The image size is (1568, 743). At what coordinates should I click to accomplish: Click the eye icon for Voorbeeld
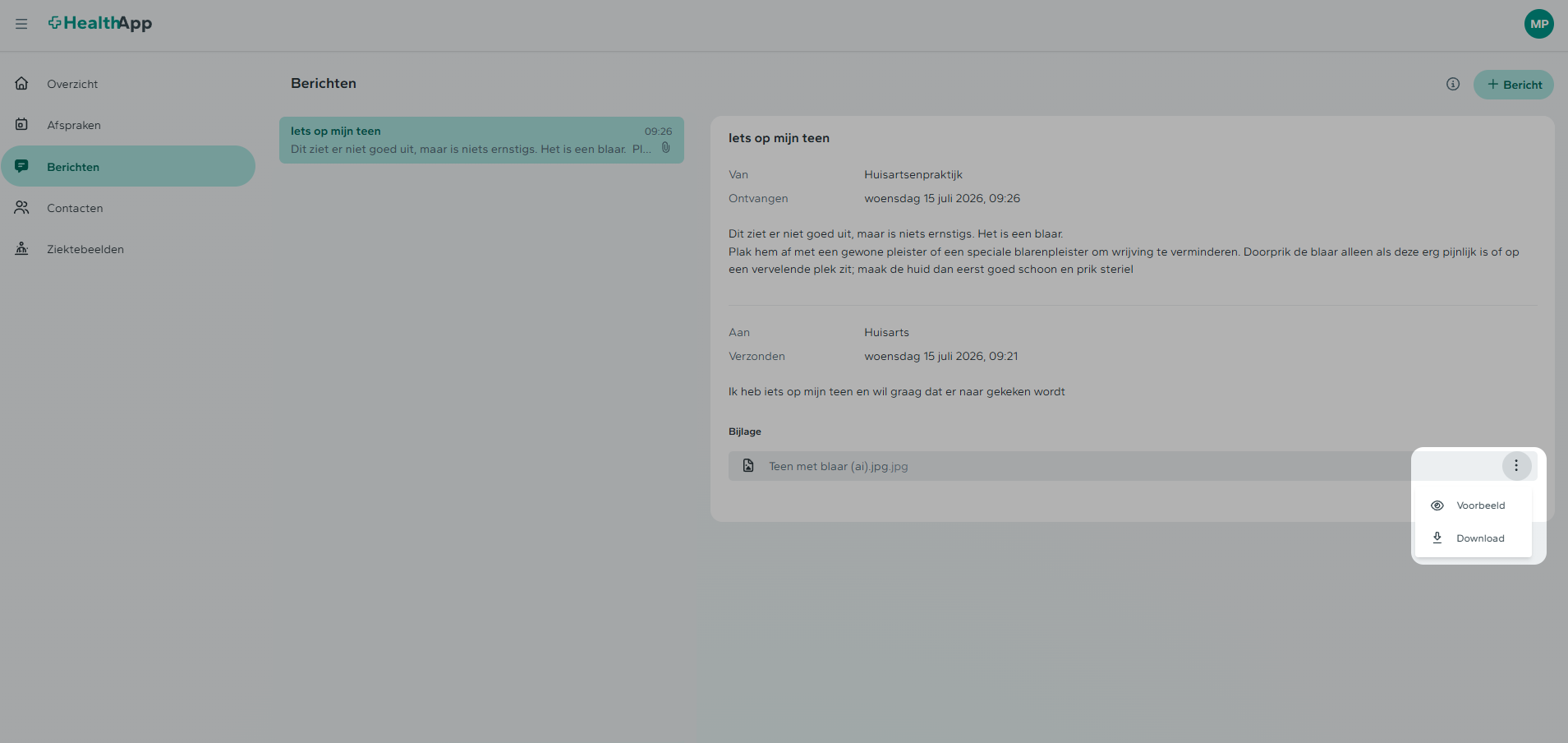(x=1437, y=505)
